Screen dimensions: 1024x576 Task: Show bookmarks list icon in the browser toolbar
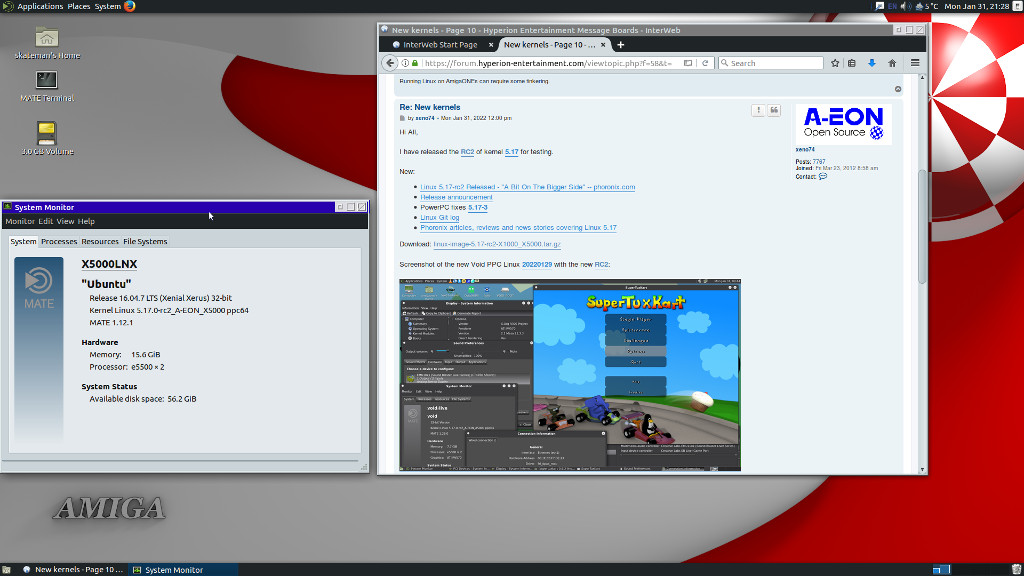point(852,63)
